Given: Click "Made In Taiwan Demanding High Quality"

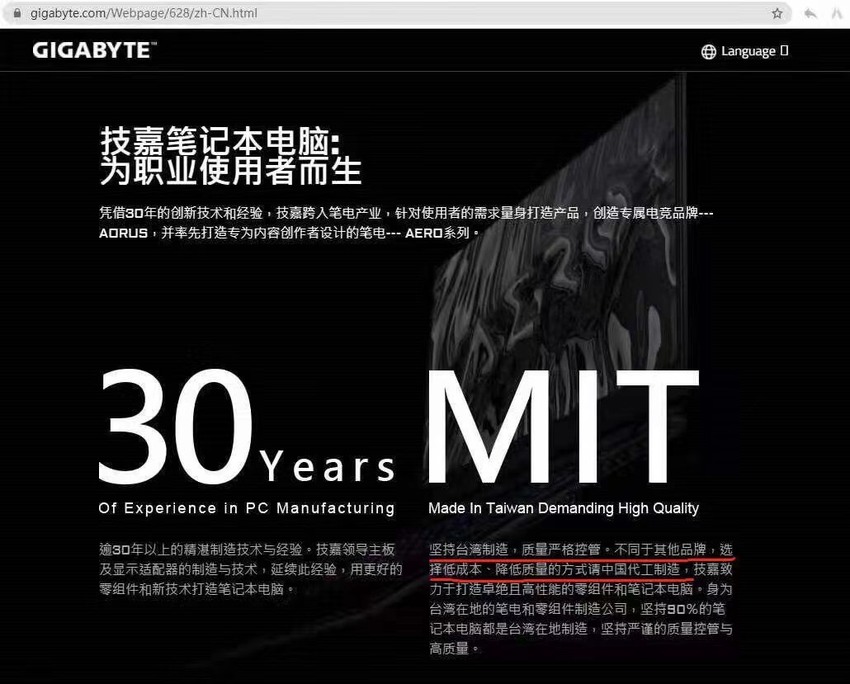Looking at the screenshot, I should 564,508.
